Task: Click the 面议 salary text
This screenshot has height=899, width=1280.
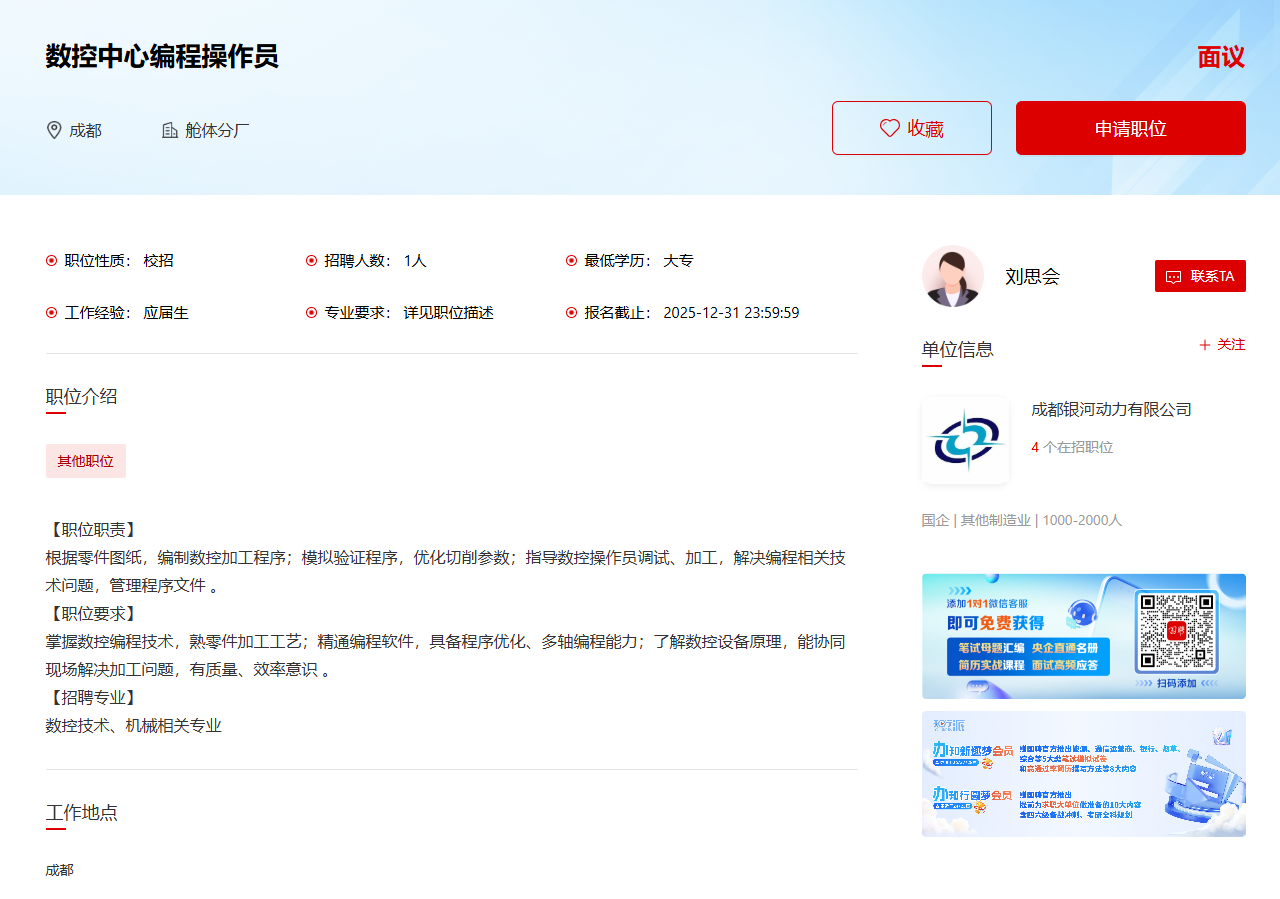Action: tap(1221, 57)
